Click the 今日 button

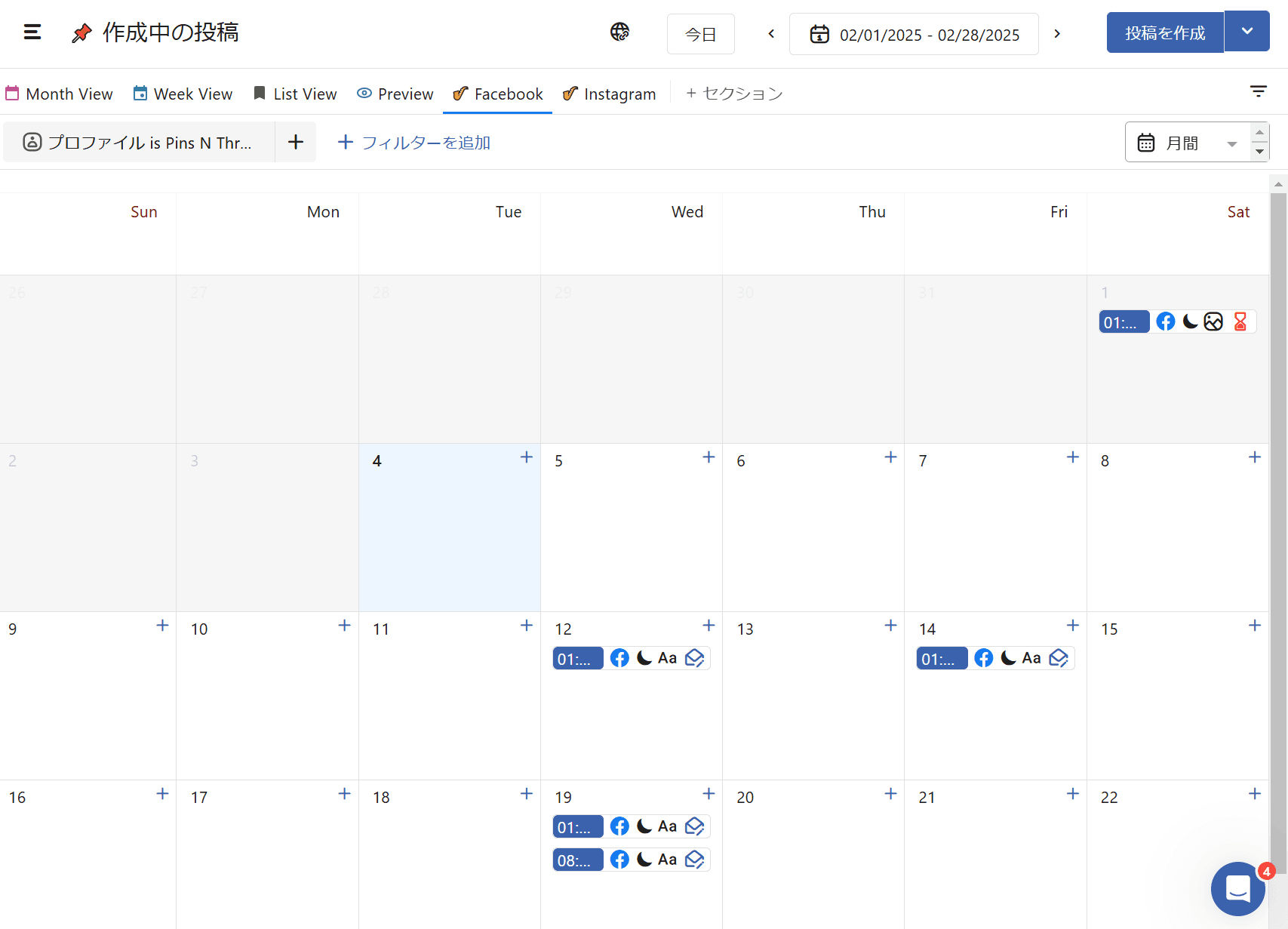pyautogui.click(x=700, y=35)
